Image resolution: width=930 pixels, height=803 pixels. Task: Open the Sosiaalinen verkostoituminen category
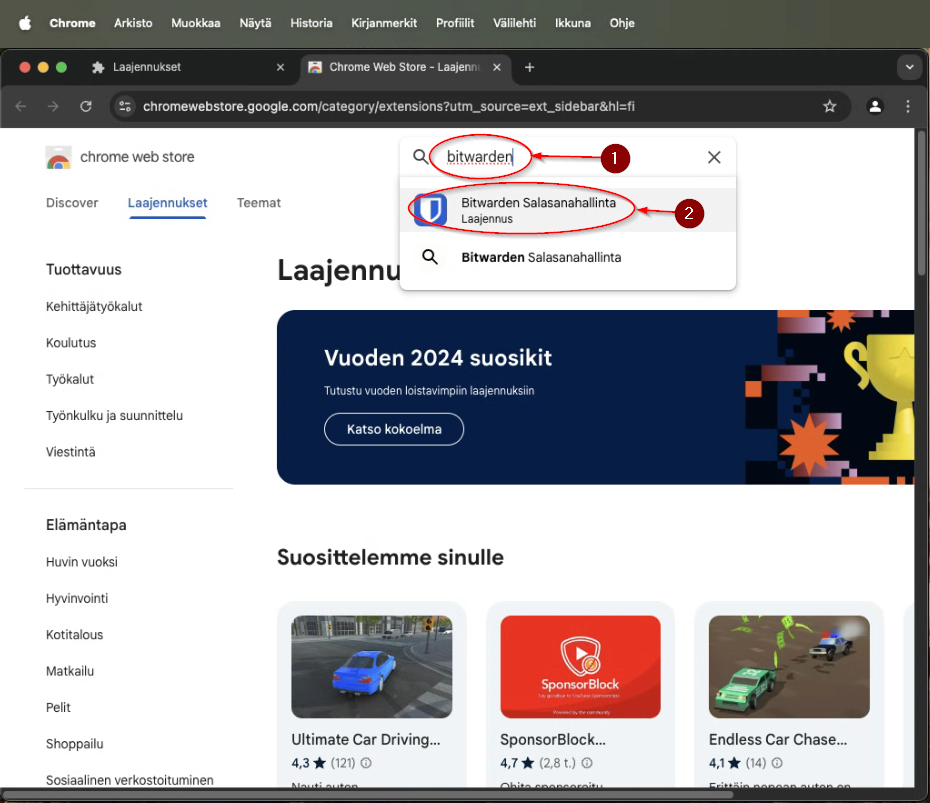coord(130,780)
